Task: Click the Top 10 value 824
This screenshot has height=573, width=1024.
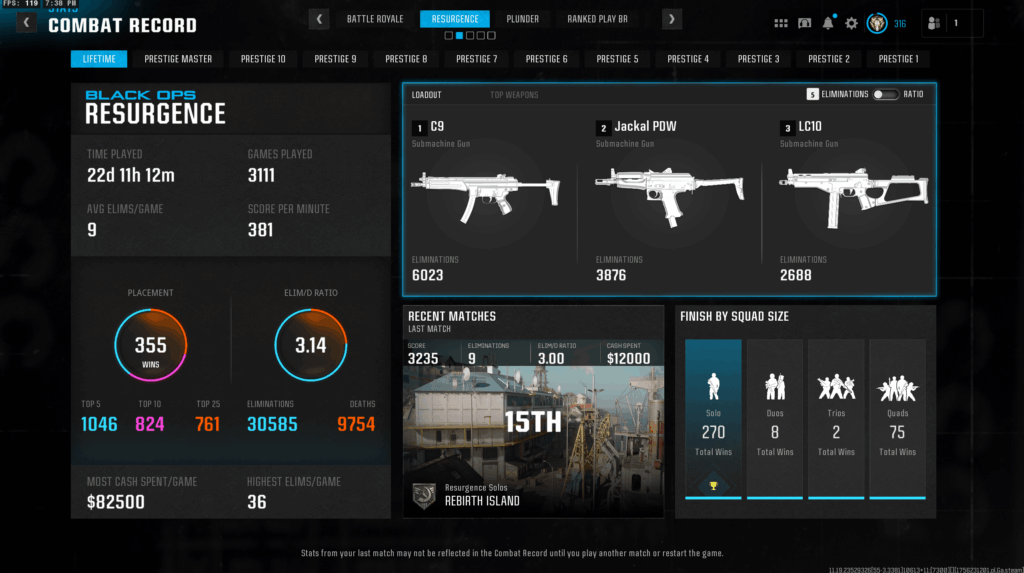Action: pos(150,425)
